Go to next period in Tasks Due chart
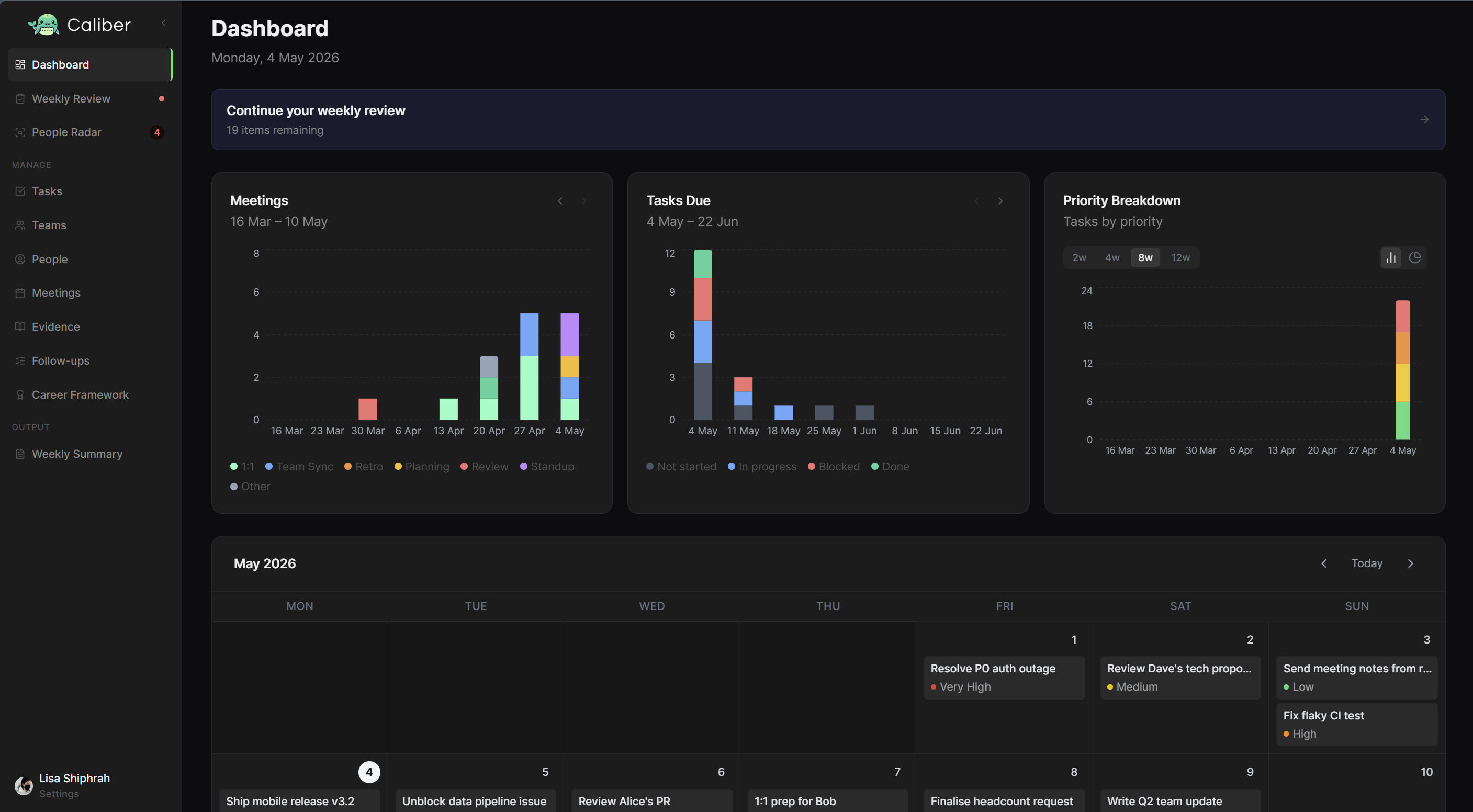This screenshot has width=1473, height=812. coord(1000,201)
